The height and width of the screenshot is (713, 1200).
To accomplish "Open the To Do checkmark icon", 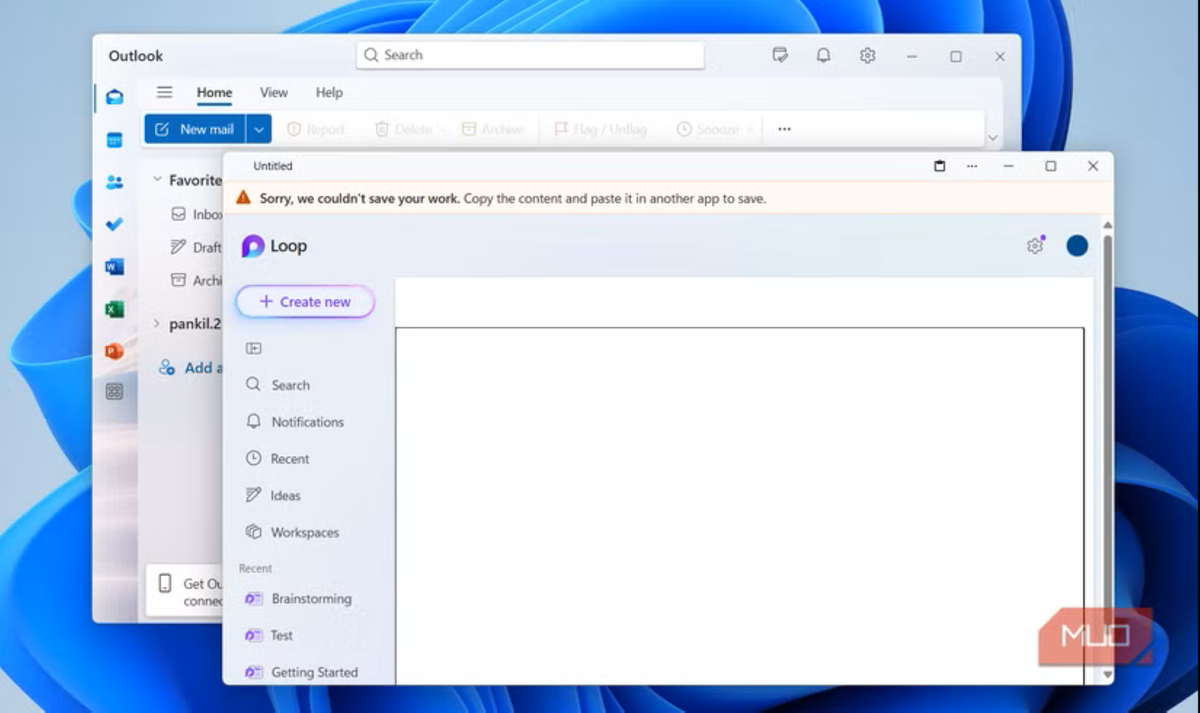I will [114, 224].
